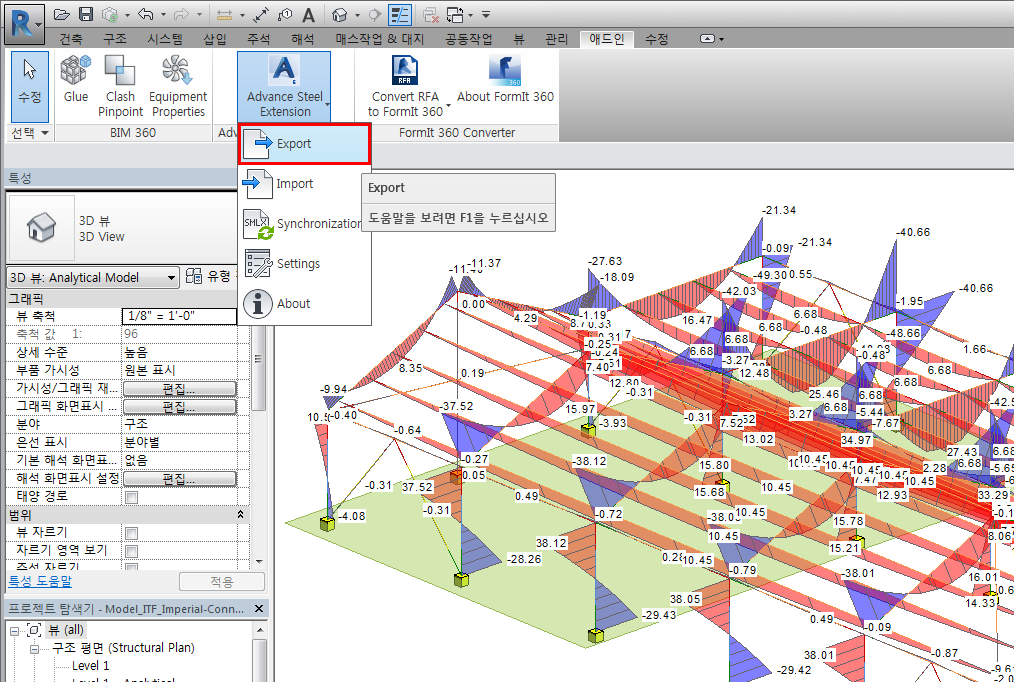Open the Properties help link
Image resolution: width=1014 pixels, height=682 pixels.
tap(40, 581)
